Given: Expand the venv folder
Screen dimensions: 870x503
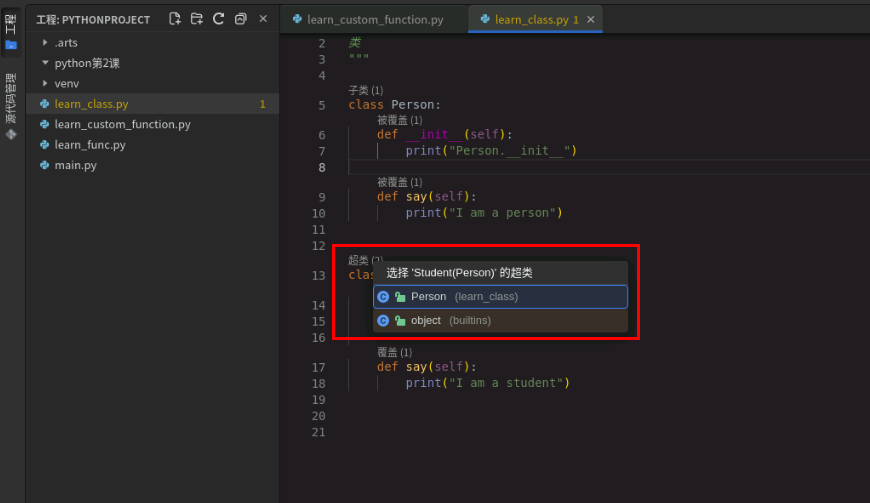Looking at the screenshot, I should coord(45,84).
